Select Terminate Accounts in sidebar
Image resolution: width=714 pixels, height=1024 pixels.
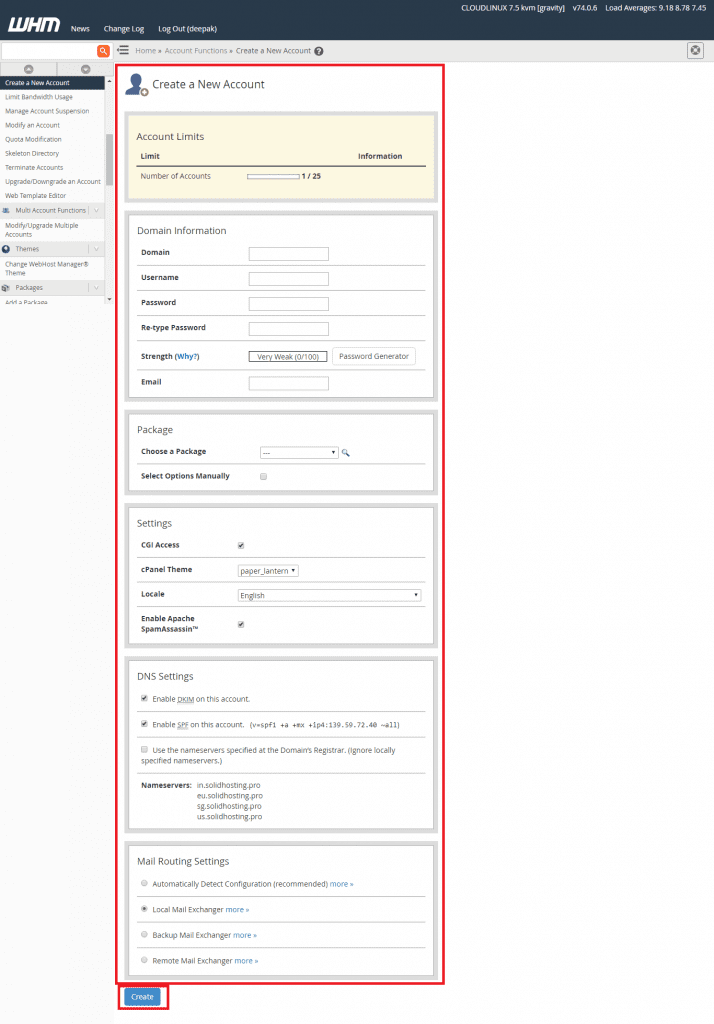point(34,167)
